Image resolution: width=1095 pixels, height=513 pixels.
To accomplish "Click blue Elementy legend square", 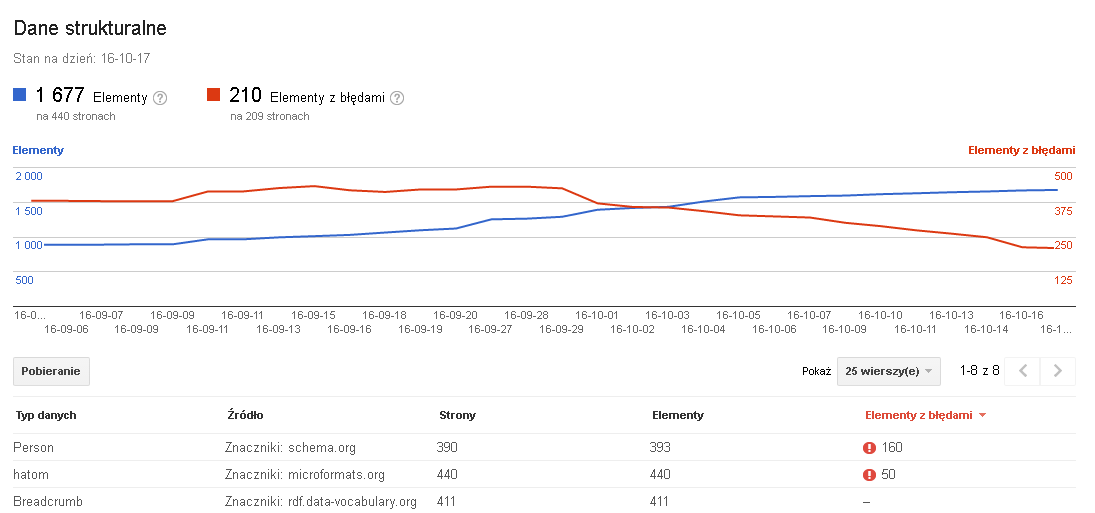I will click(x=20, y=96).
